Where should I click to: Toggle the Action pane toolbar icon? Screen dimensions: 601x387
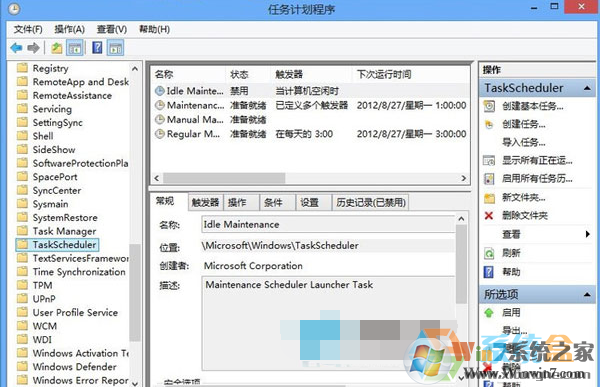[x=115, y=48]
